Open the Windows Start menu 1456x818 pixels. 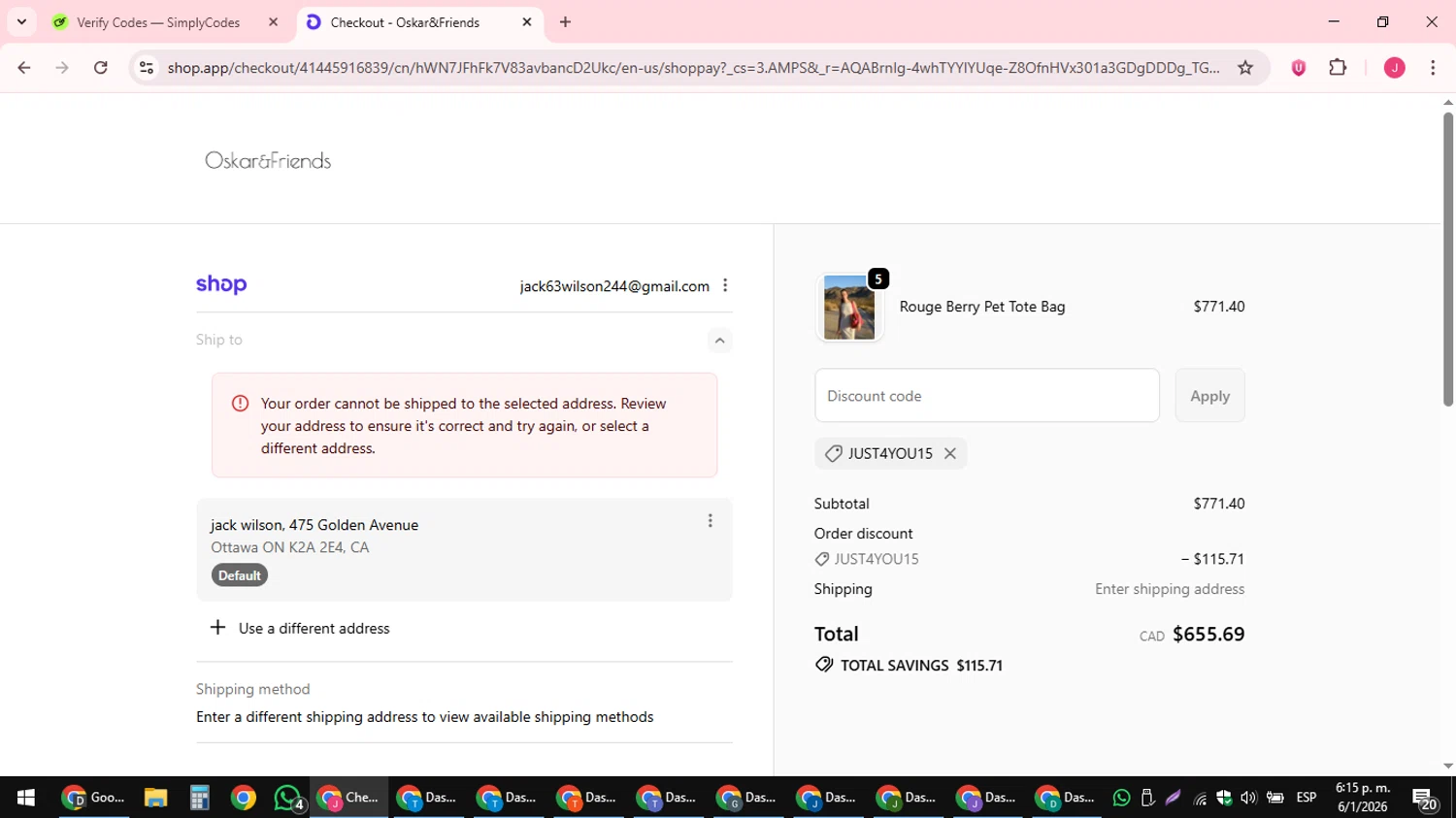click(x=25, y=798)
